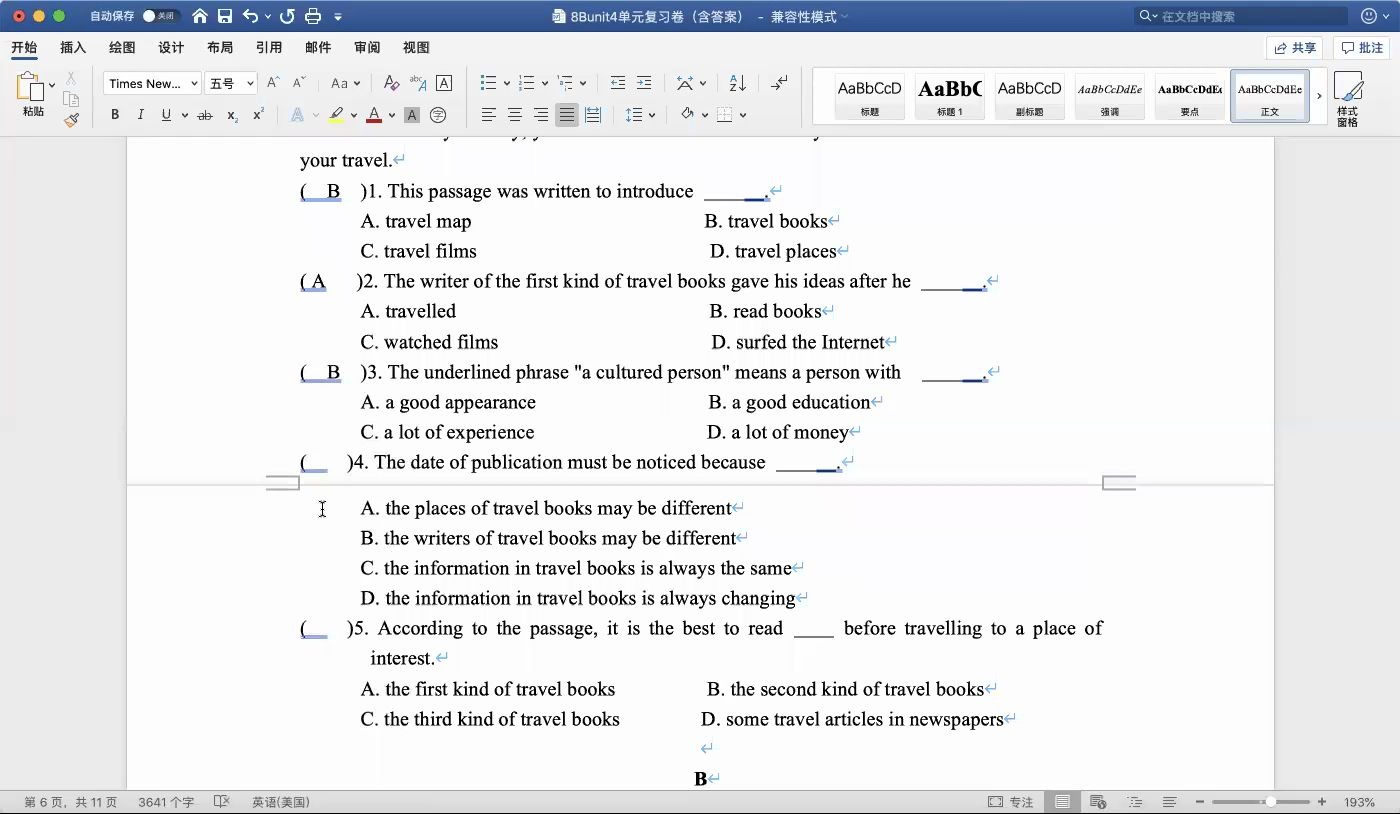Toggle the AutoSave switch
The height and width of the screenshot is (814, 1400).
(x=160, y=16)
